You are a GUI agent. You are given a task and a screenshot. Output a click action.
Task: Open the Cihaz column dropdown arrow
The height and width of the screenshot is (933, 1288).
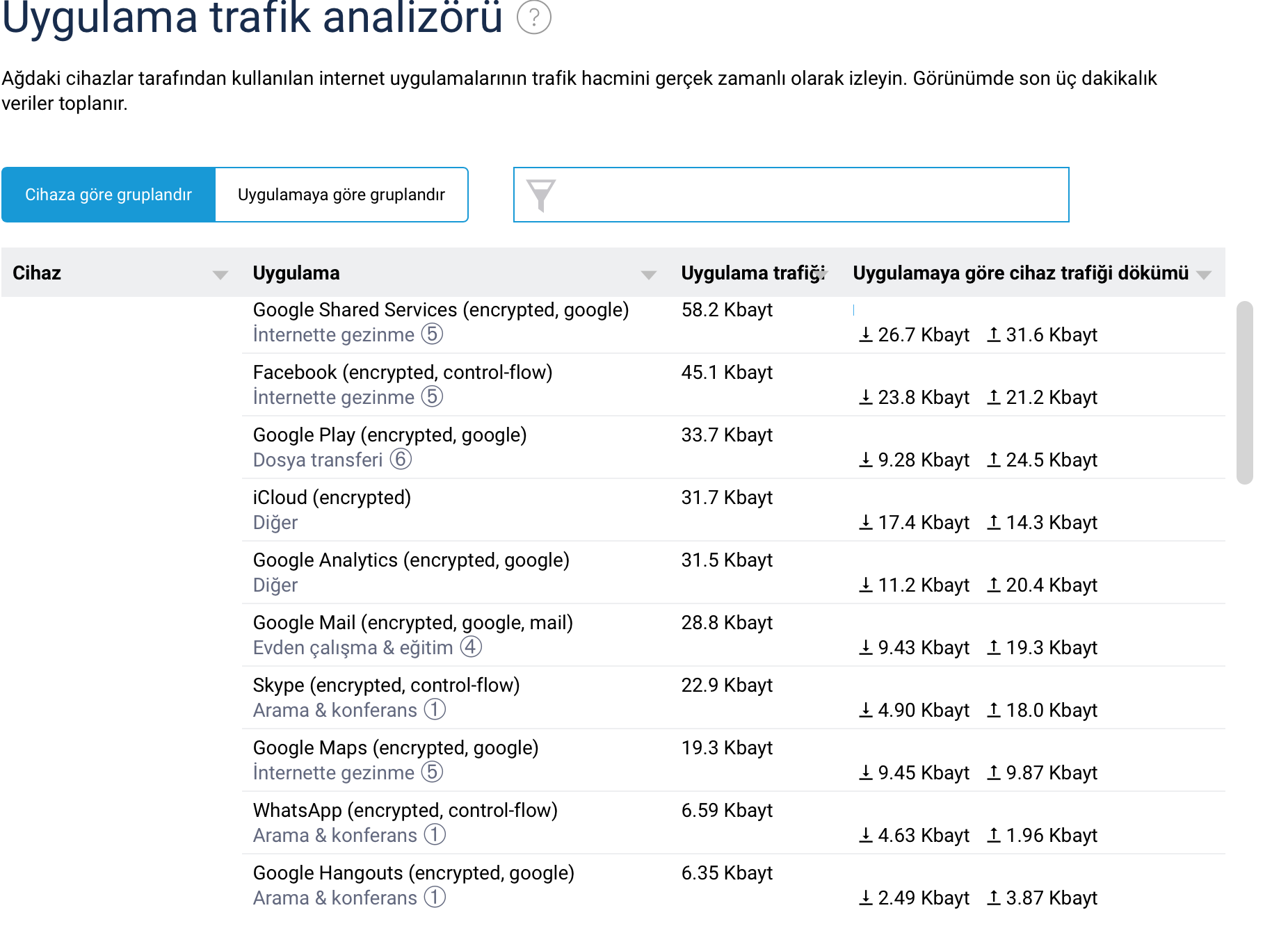click(220, 275)
